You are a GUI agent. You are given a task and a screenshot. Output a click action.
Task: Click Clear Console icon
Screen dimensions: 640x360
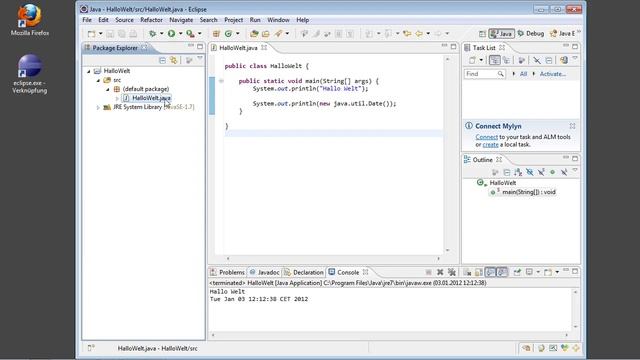tap(467, 272)
